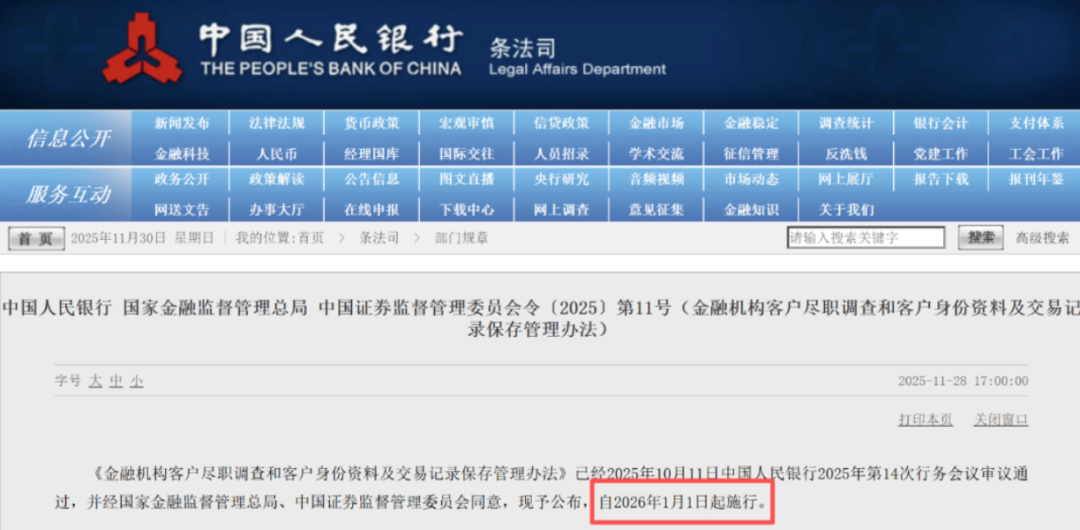Click the 首页 home button
Viewport: 1080px width, 530px height.
(35, 239)
